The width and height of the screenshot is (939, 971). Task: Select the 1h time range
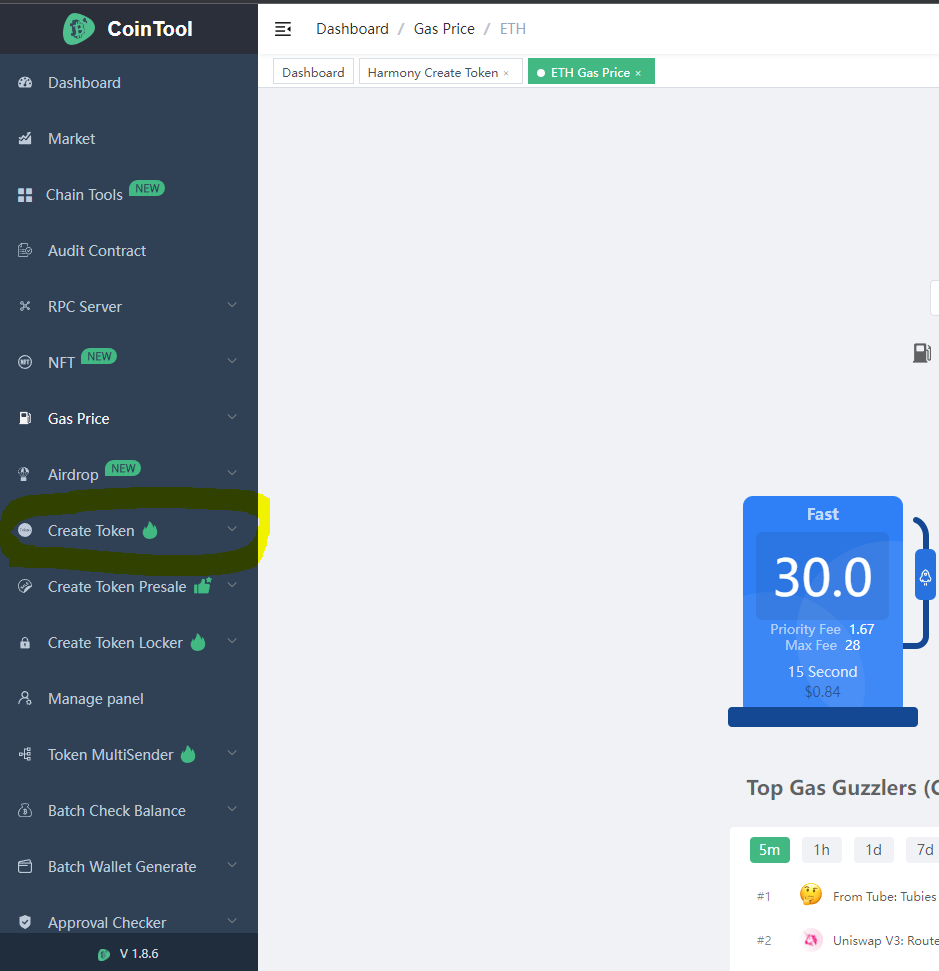pos(821,850)
